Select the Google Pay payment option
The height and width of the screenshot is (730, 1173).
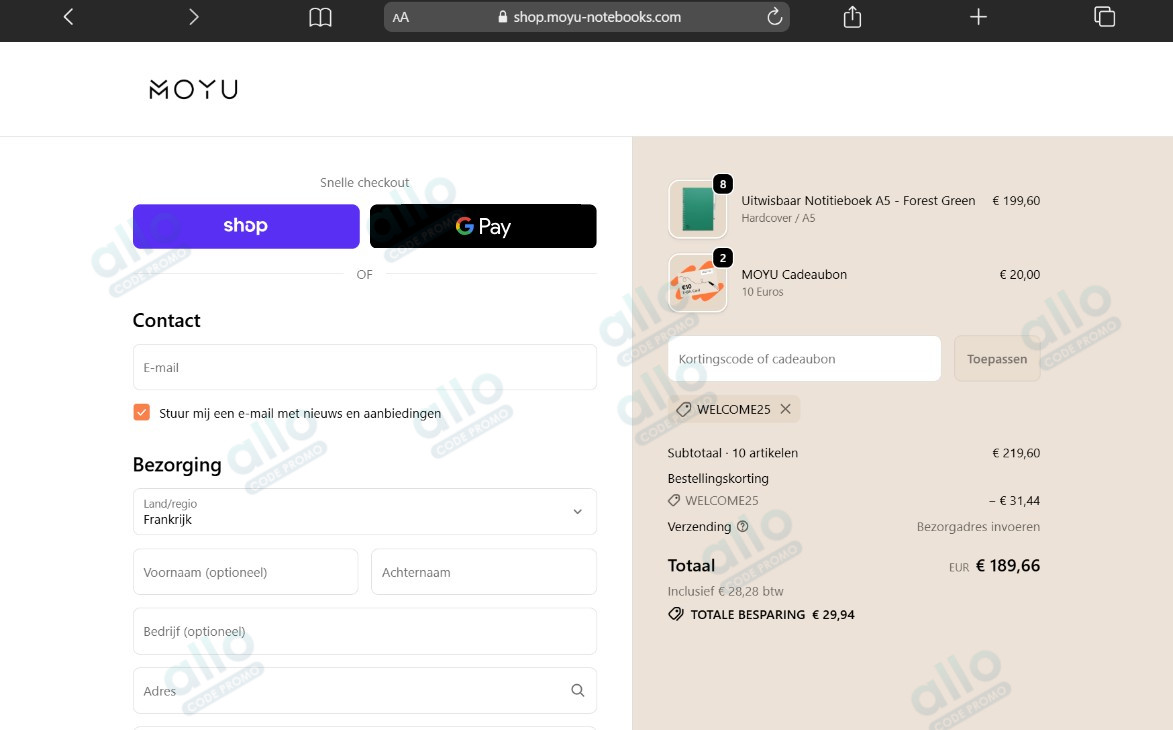point(483,226)
